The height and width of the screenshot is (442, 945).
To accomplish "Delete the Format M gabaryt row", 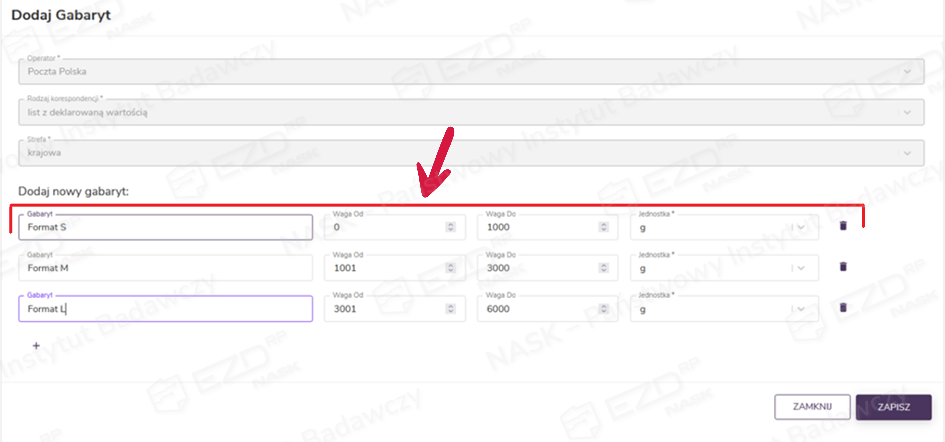I will (842, 267).
